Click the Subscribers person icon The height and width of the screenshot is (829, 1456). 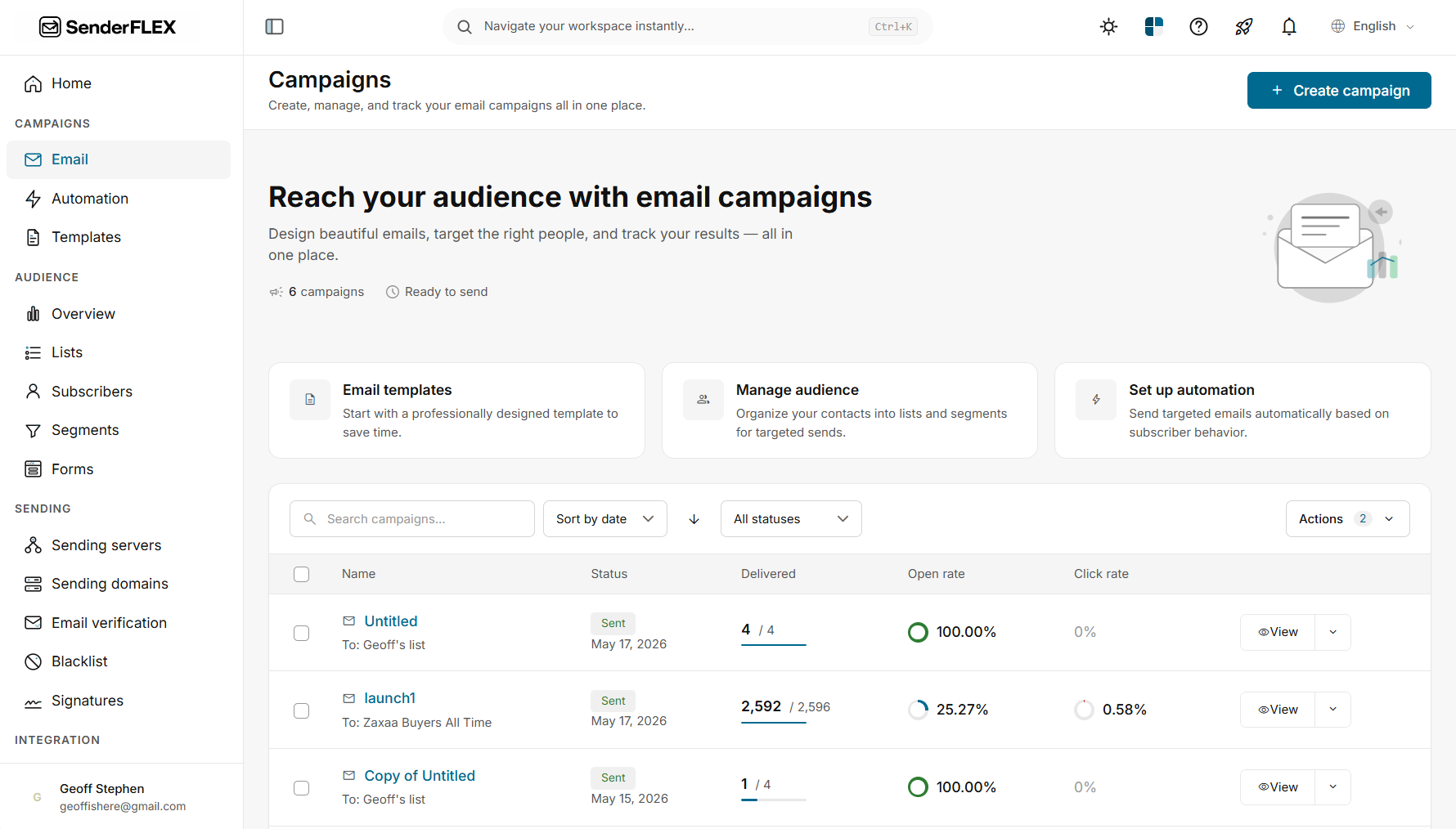click(34, 392)
